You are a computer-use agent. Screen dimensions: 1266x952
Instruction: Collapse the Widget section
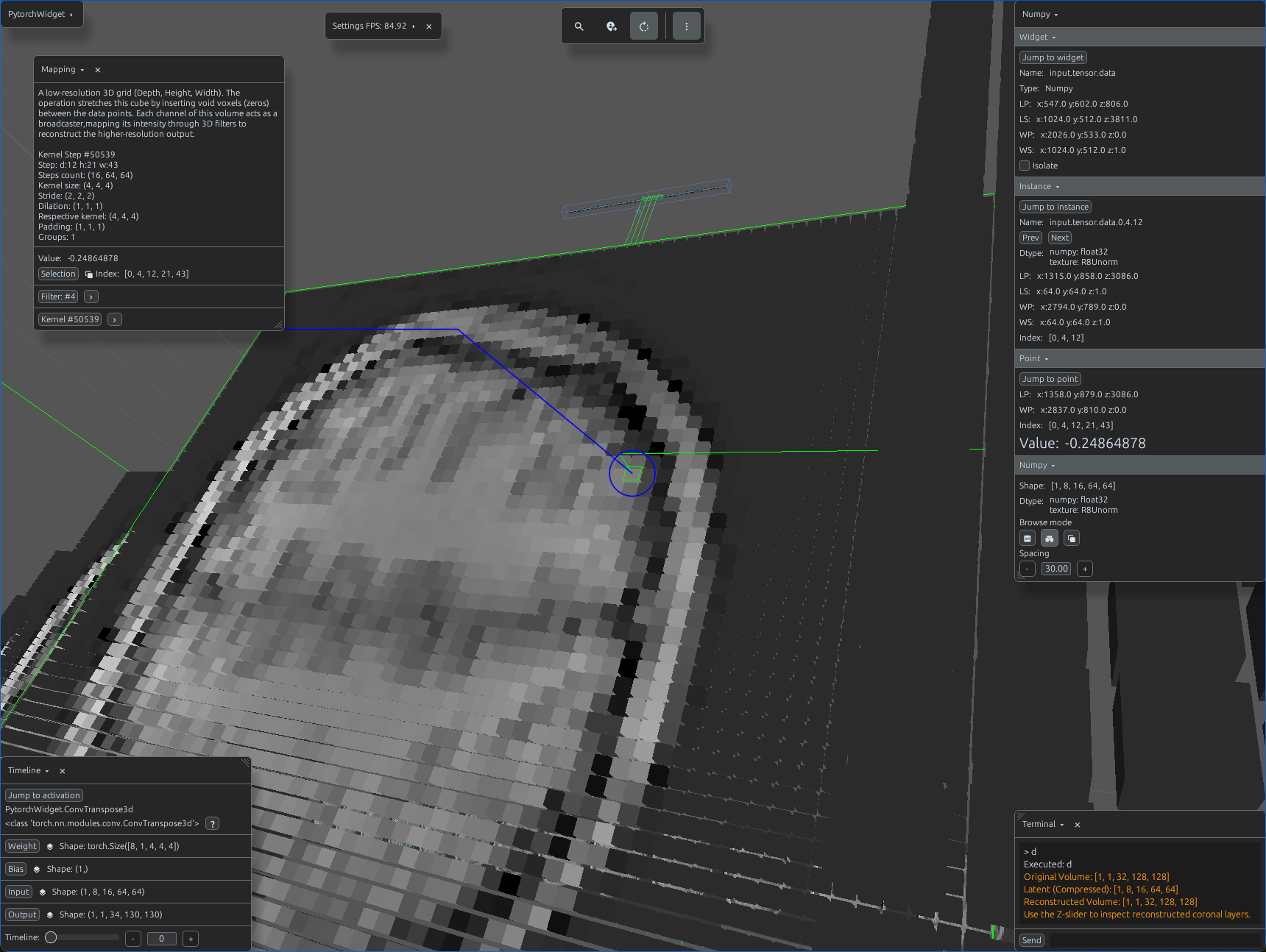(1054, 38)
